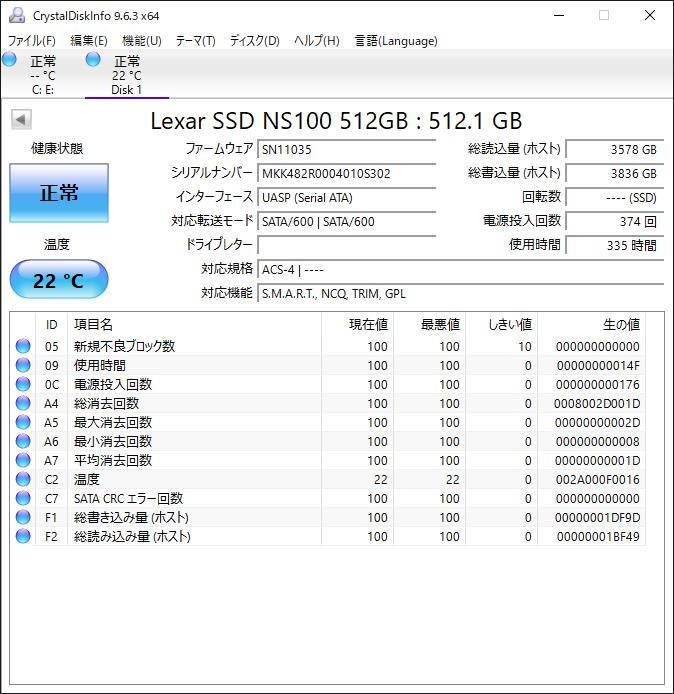Image resolution: width=674 pixels, height=694 pixels.
Task: Click rotation rate value ---- (SSD)
Action: 615,197
